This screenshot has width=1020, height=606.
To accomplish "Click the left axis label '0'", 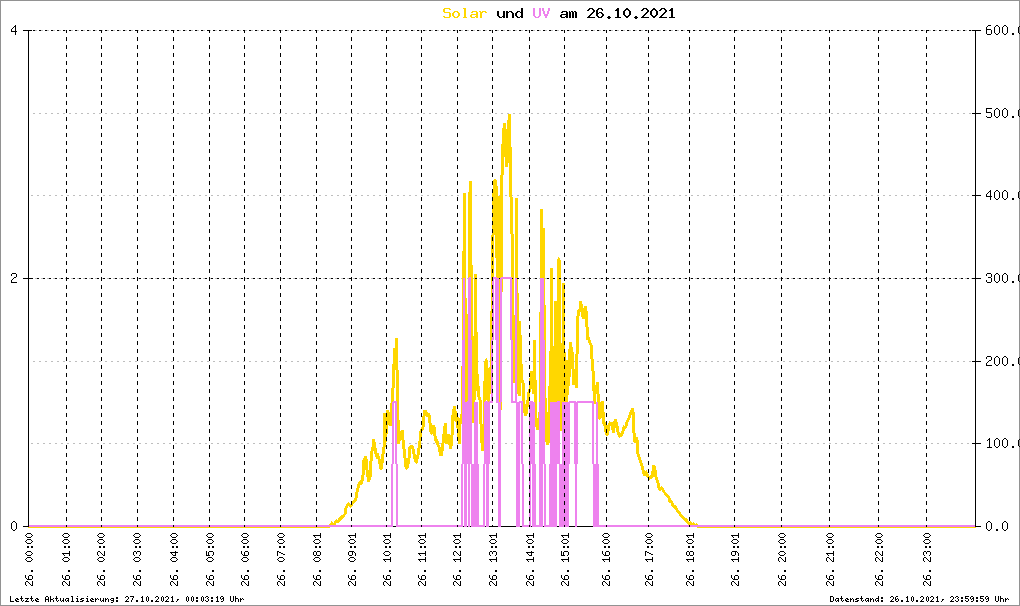I will pyautogui.click(x=14, y=526).
